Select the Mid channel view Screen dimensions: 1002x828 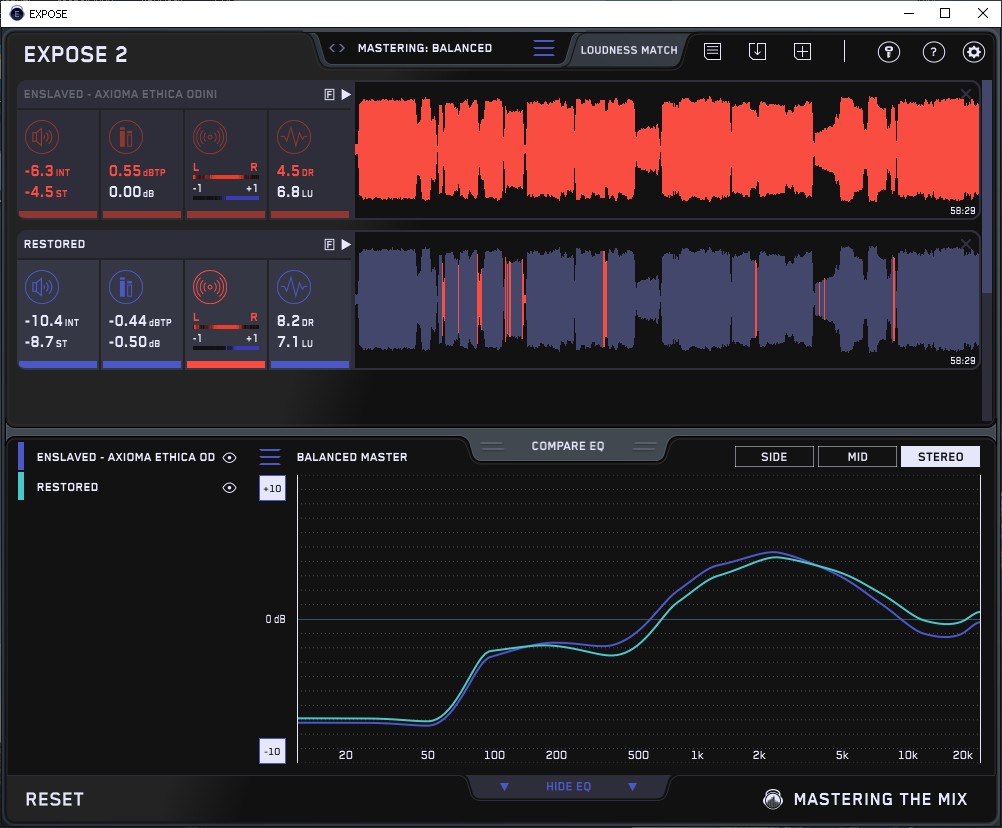point(857,457)
